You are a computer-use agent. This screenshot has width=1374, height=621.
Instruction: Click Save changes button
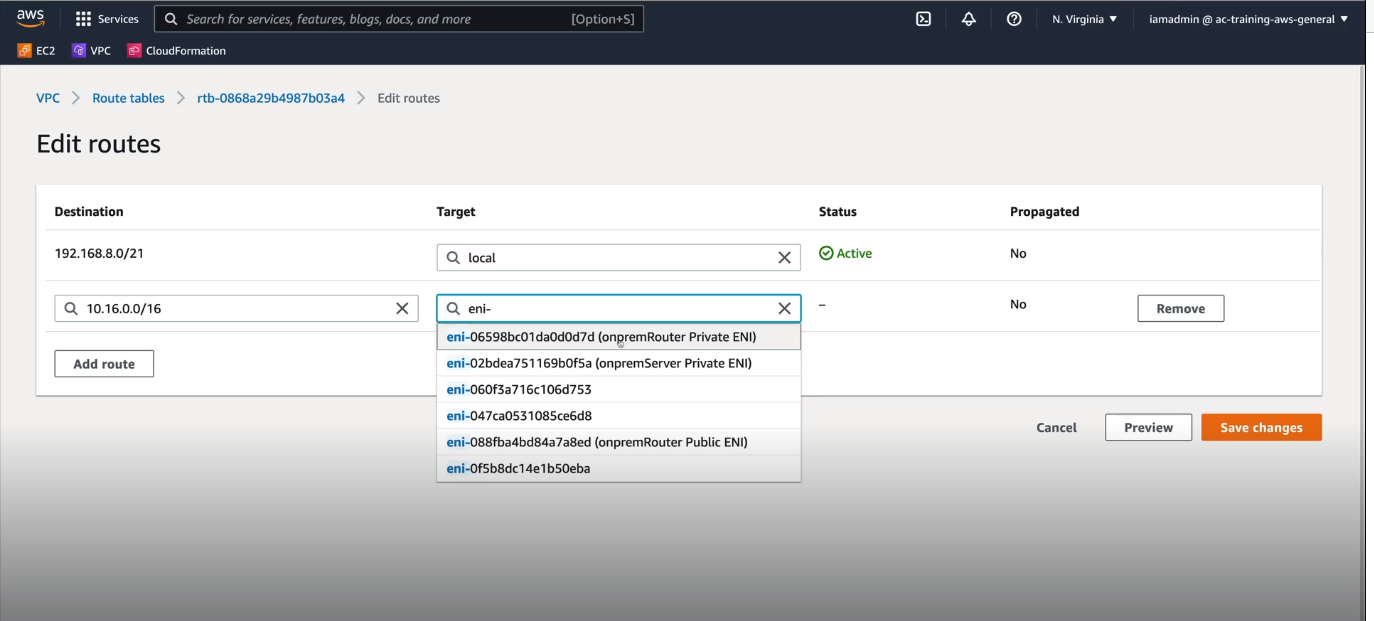(1260, 427)
